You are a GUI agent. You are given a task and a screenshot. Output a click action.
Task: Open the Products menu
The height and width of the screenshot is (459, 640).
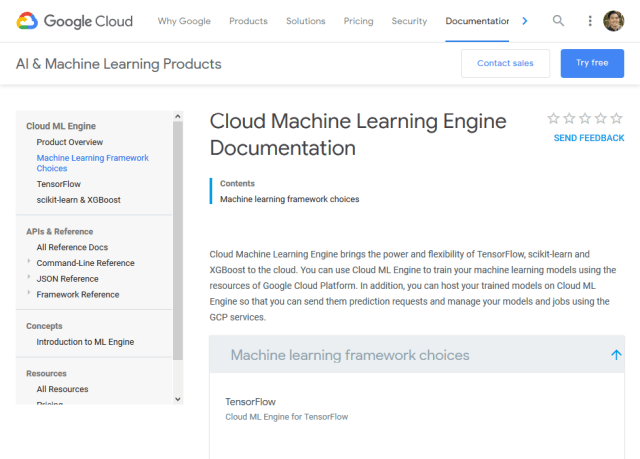coord(248,21)
